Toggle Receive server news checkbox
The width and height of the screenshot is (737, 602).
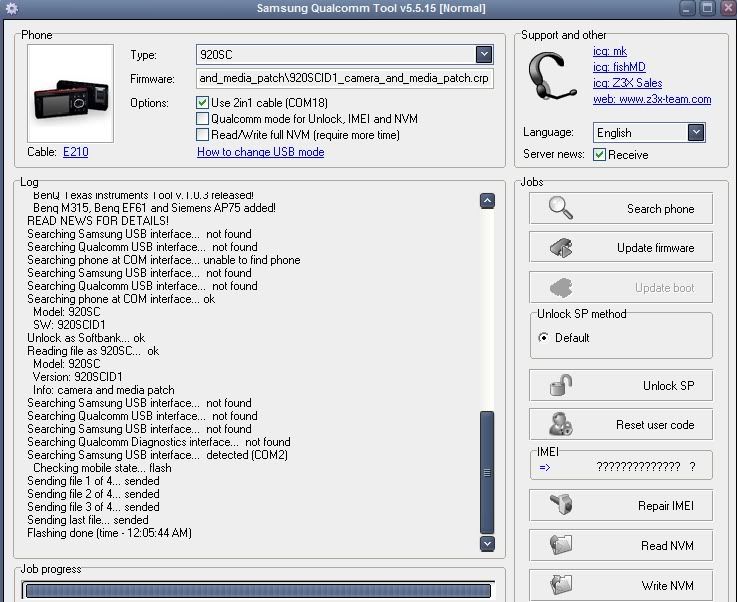click(x=599, y=154)
